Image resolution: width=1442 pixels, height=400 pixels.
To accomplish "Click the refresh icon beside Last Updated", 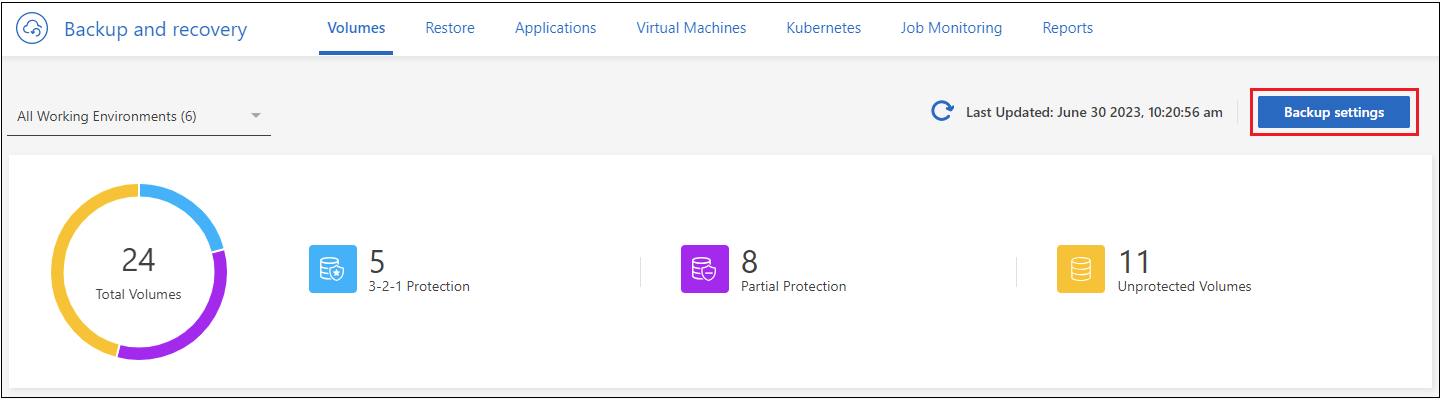I will point(942,112).
